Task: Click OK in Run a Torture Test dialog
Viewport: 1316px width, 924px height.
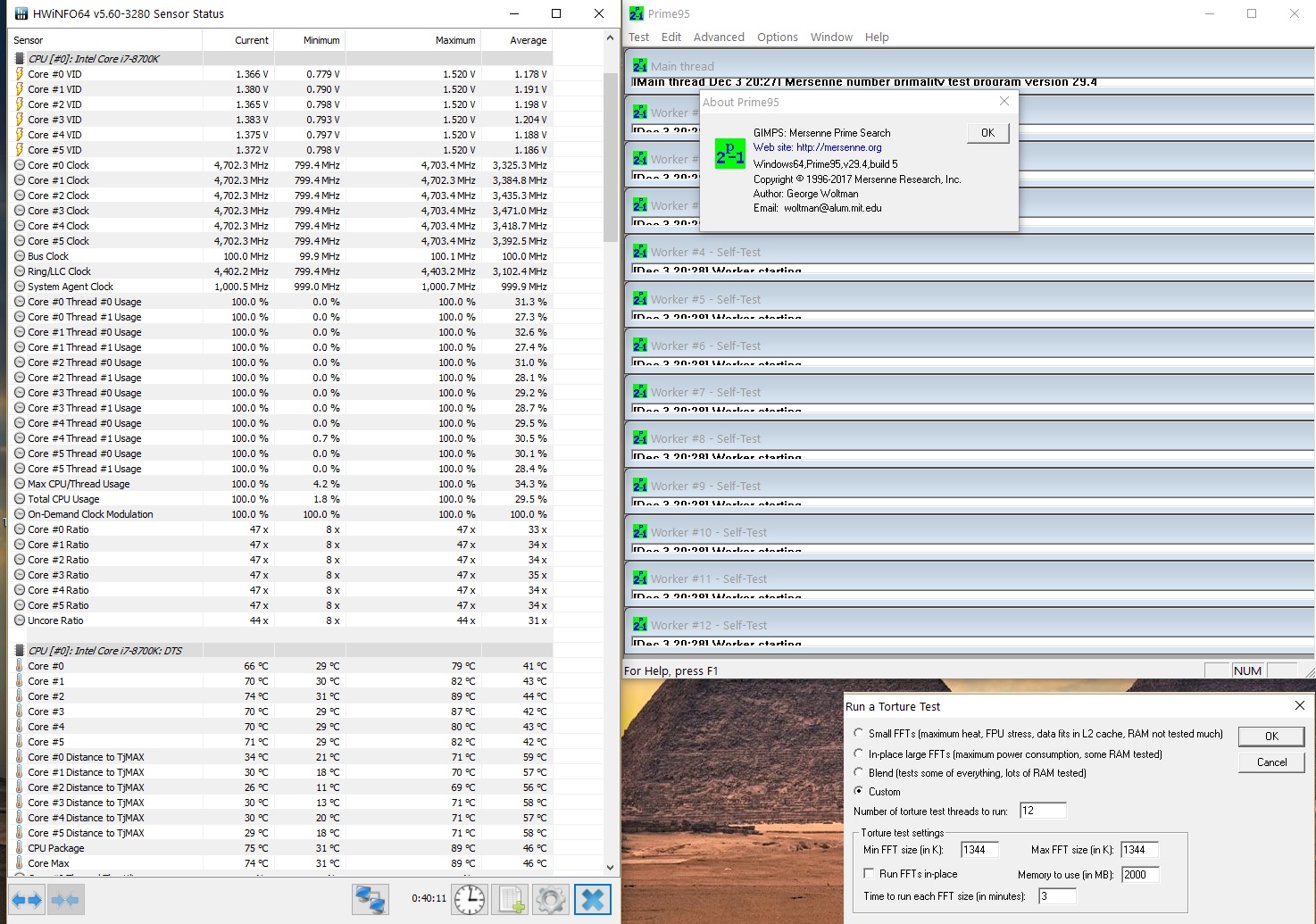Action: point(1271,737)
